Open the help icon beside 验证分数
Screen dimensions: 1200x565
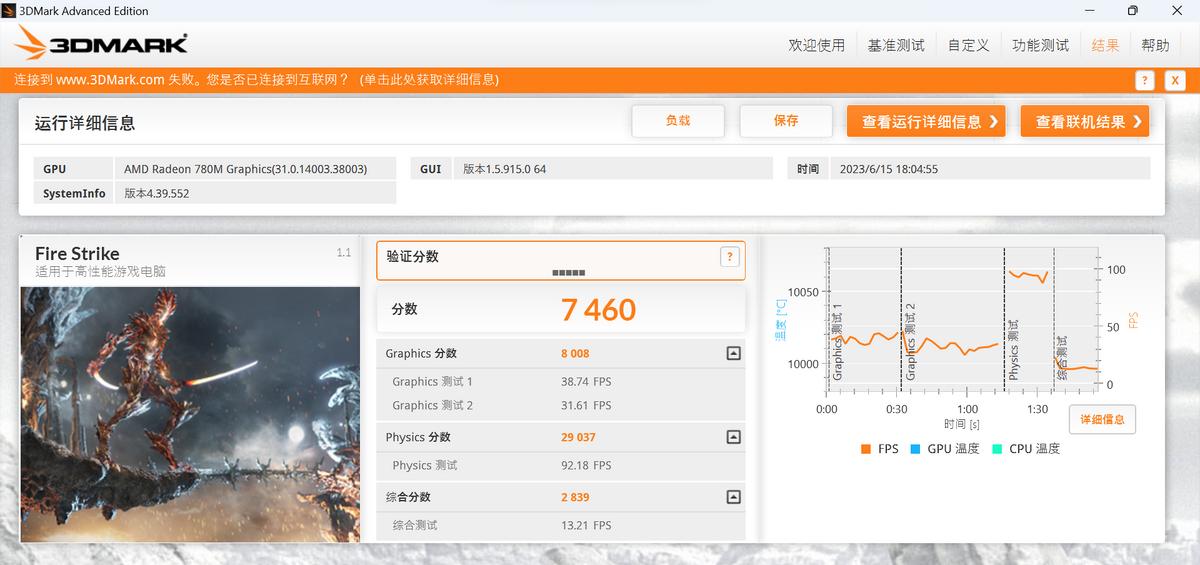coord(730,257)
